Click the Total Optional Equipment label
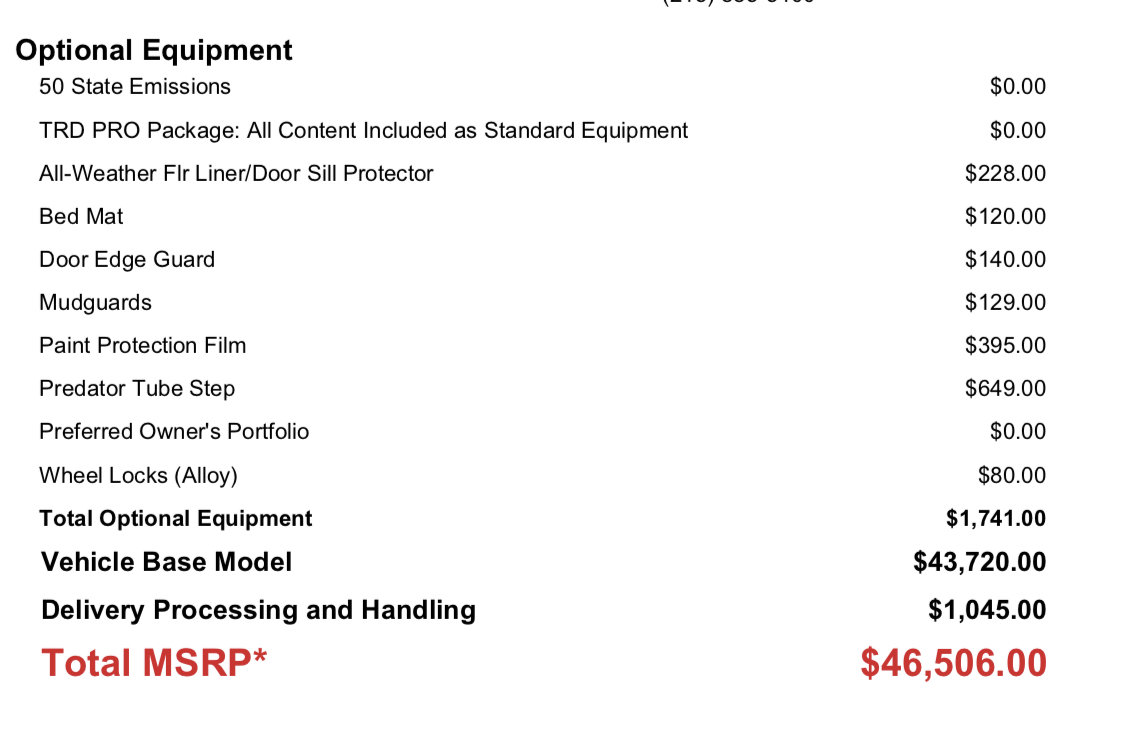Image resolution: width=1125 pixels, height=735 pixels. coord(176,518)
